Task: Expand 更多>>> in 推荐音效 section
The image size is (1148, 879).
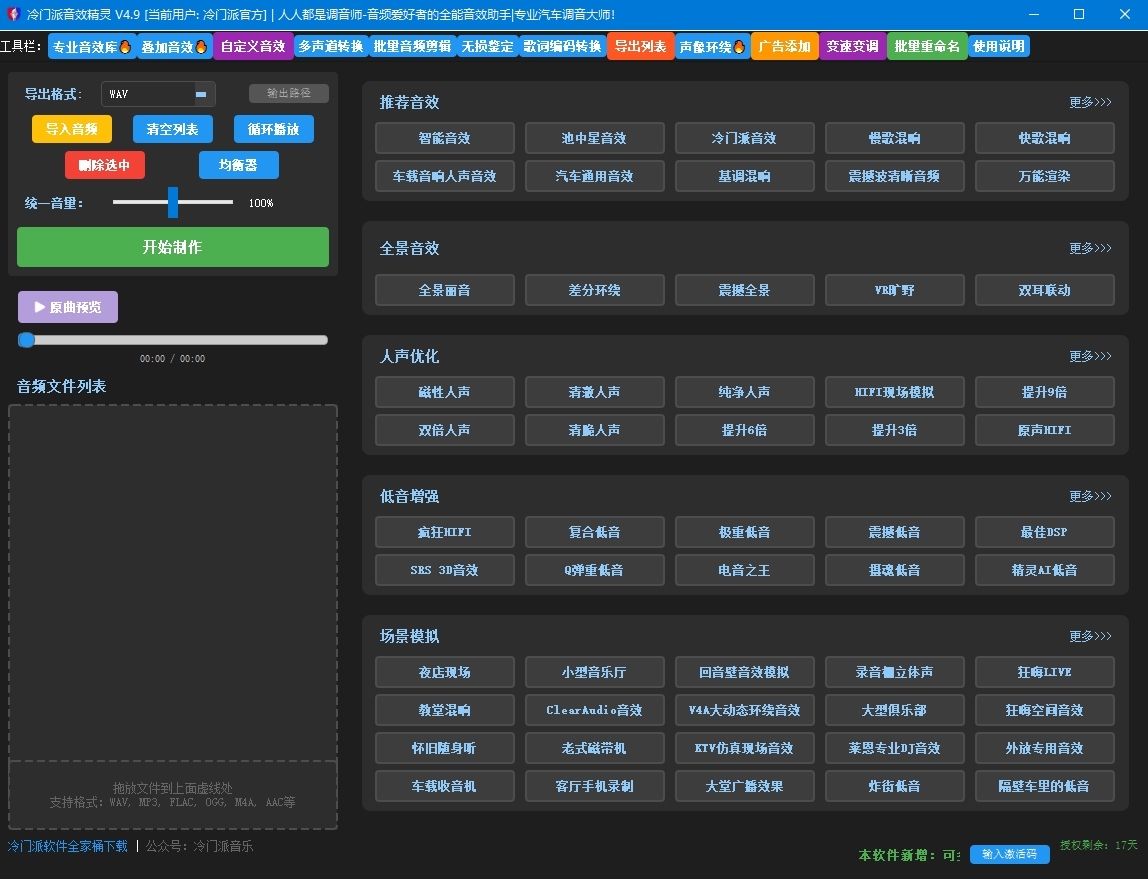Action: click(1090, 102)
